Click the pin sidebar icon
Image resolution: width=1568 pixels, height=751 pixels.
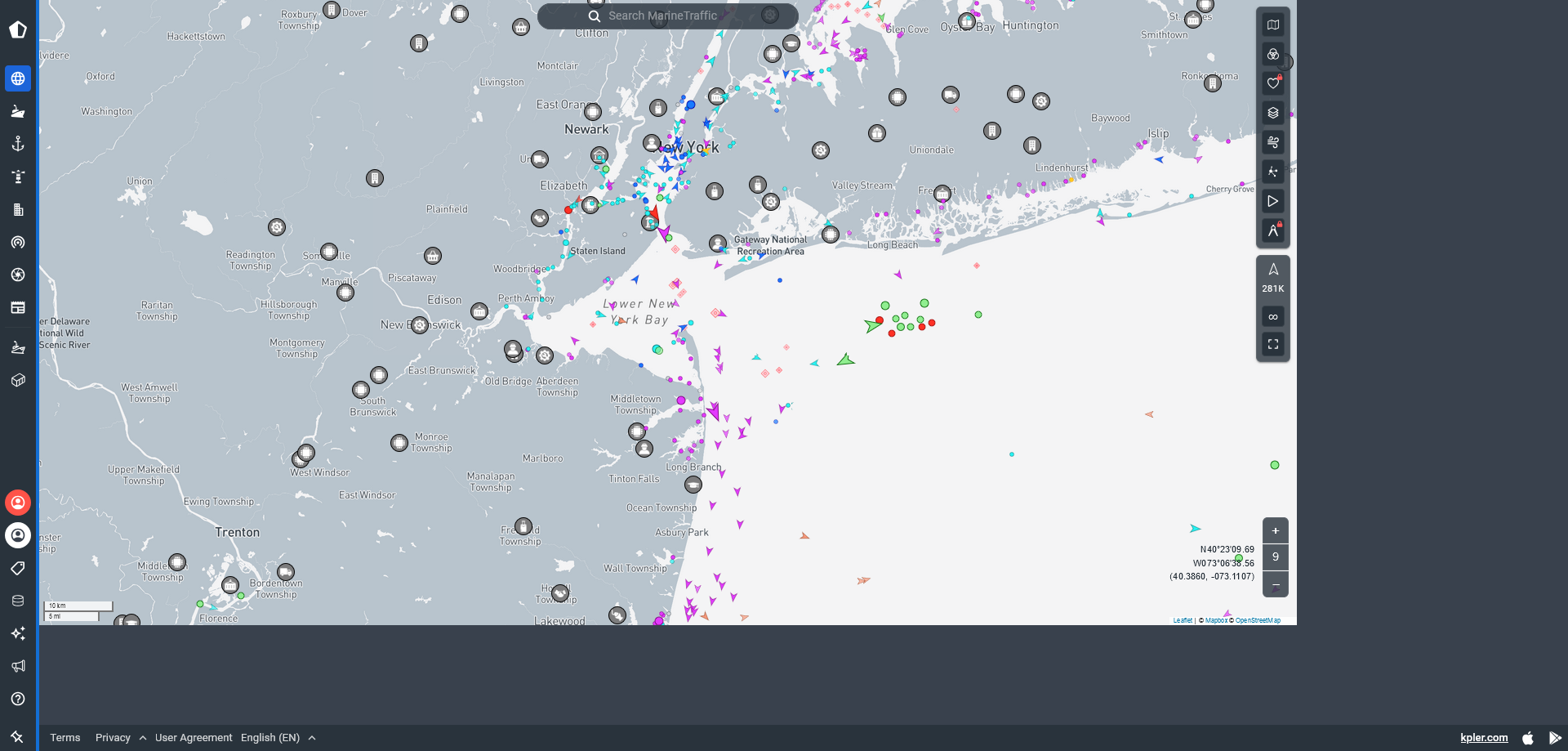click(17, 736)
